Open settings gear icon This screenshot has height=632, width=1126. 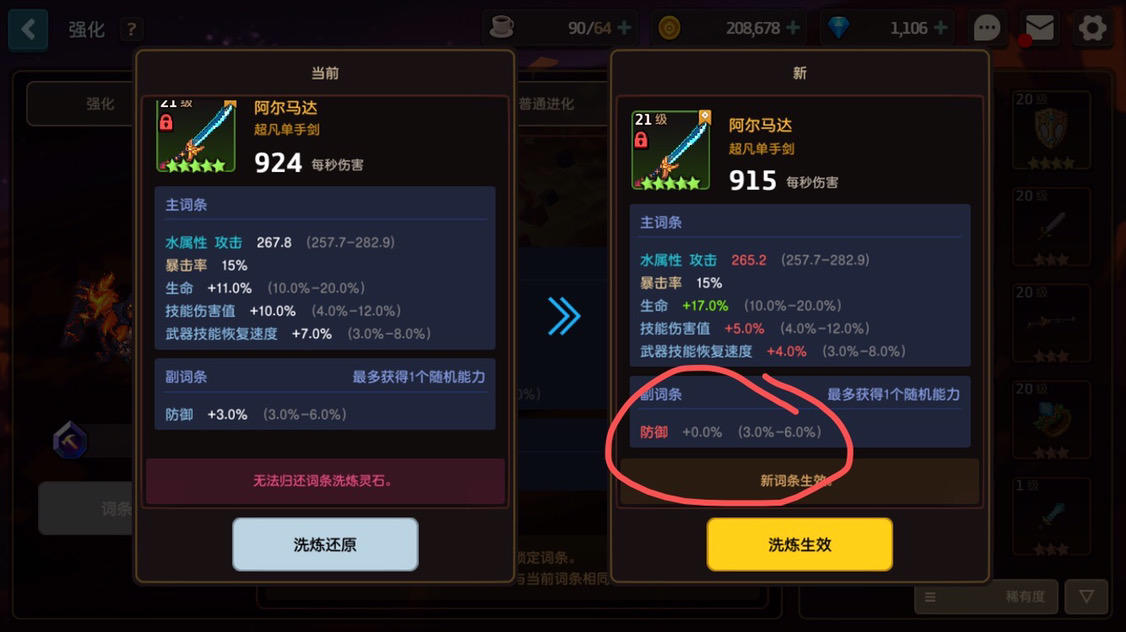coord(1092,29)
